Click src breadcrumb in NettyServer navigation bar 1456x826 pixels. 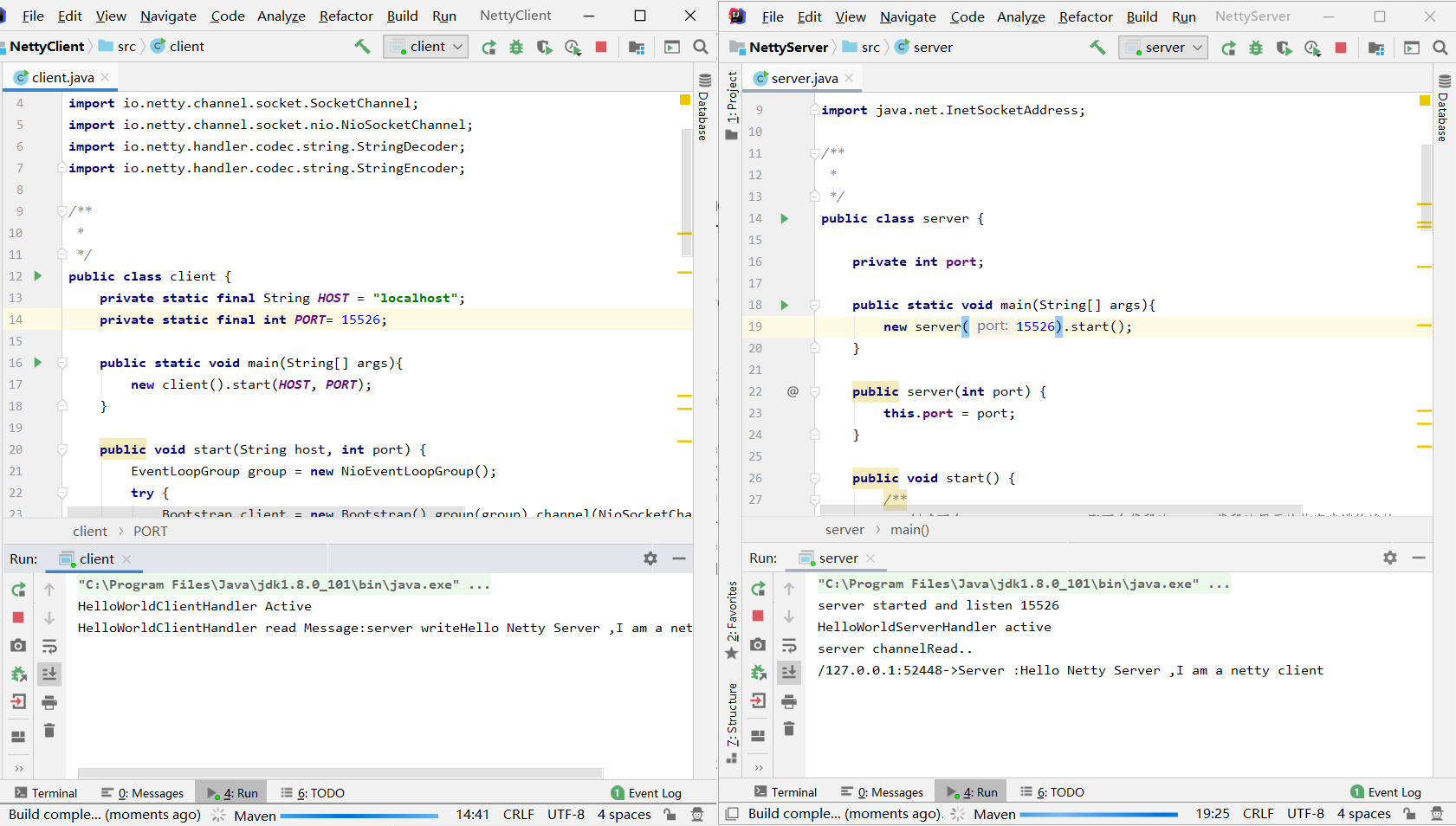(x=870, y=48)
